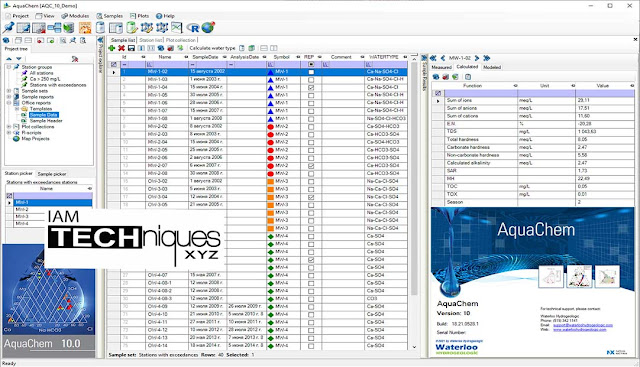Toggle REP checkbox for sample MW-1-02
The height and width of the screenshot is (367, 640).
pyautogui.click(x=311, y=72)
